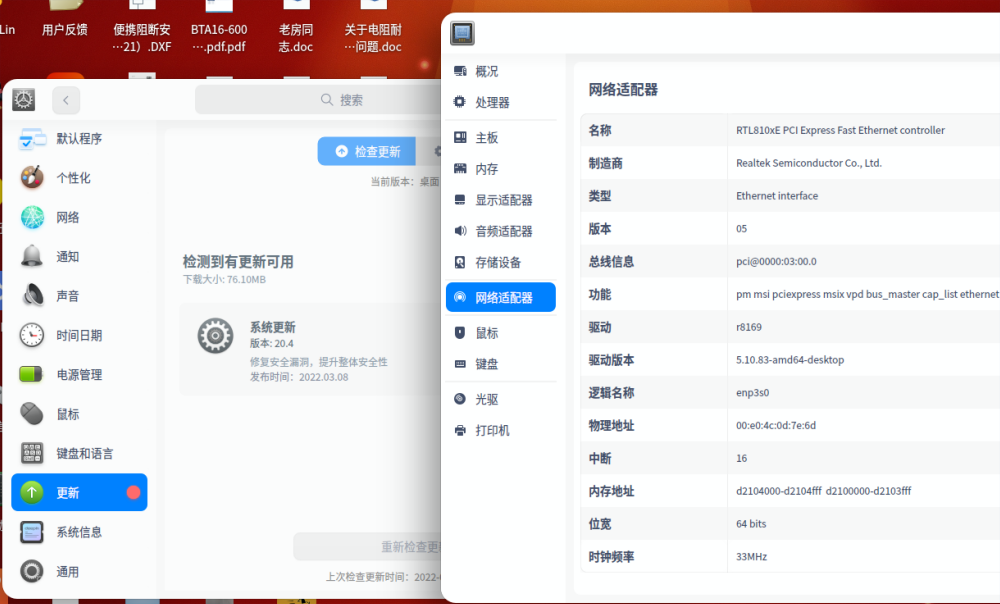This screenshot has height=604, width=1000.
Task: Select 处理器 in Device Manager
Action: point(501,102)
